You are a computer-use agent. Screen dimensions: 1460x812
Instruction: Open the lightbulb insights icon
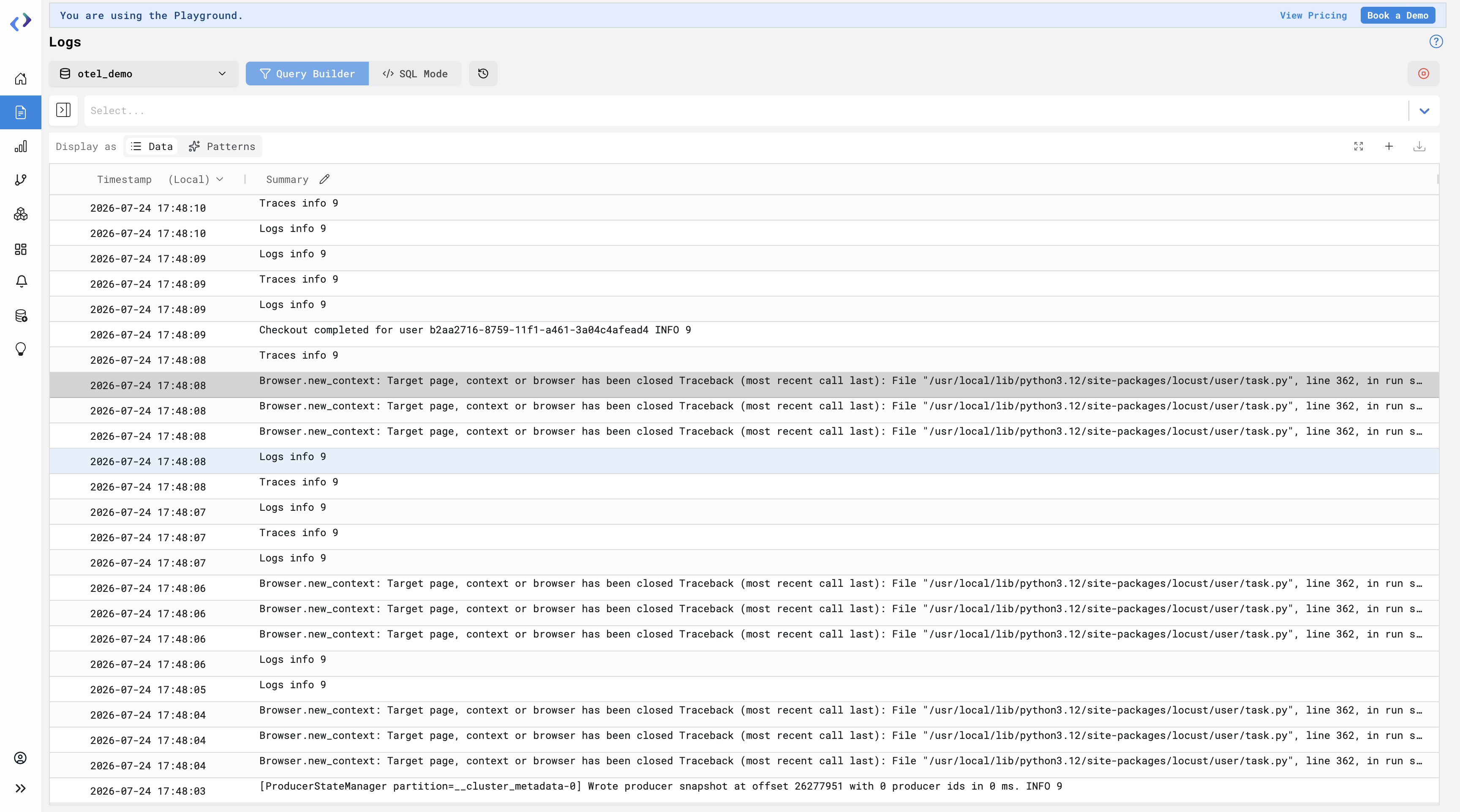[x=21, y=349]
